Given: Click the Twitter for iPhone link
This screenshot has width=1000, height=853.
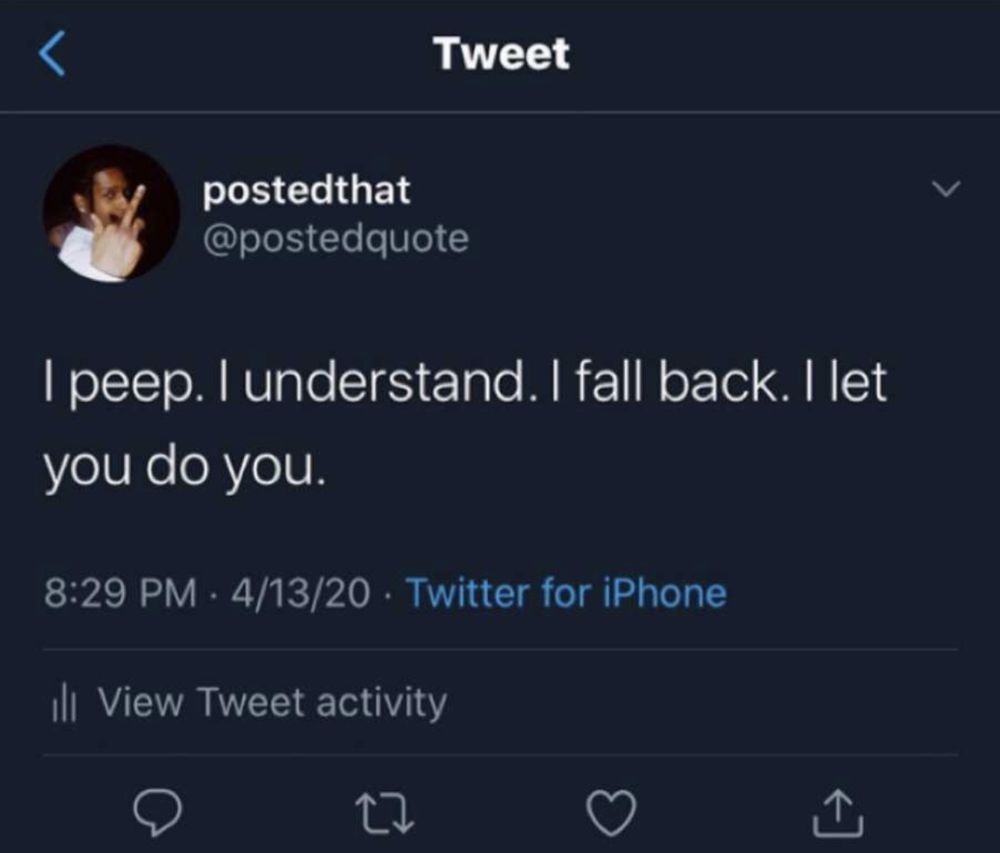Looking at the screenshot, I should (x=567, y=593).
